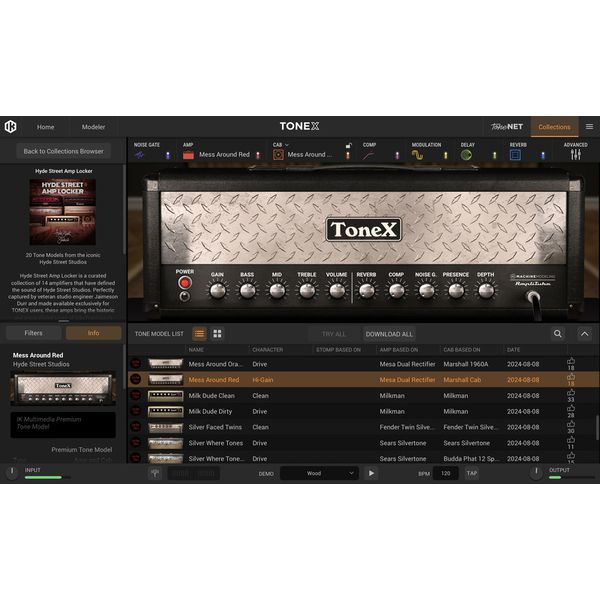Like the Mess Around Ora... tone model
The width and height of the screenshot is (600, 600).
click(x=571, y=361)
